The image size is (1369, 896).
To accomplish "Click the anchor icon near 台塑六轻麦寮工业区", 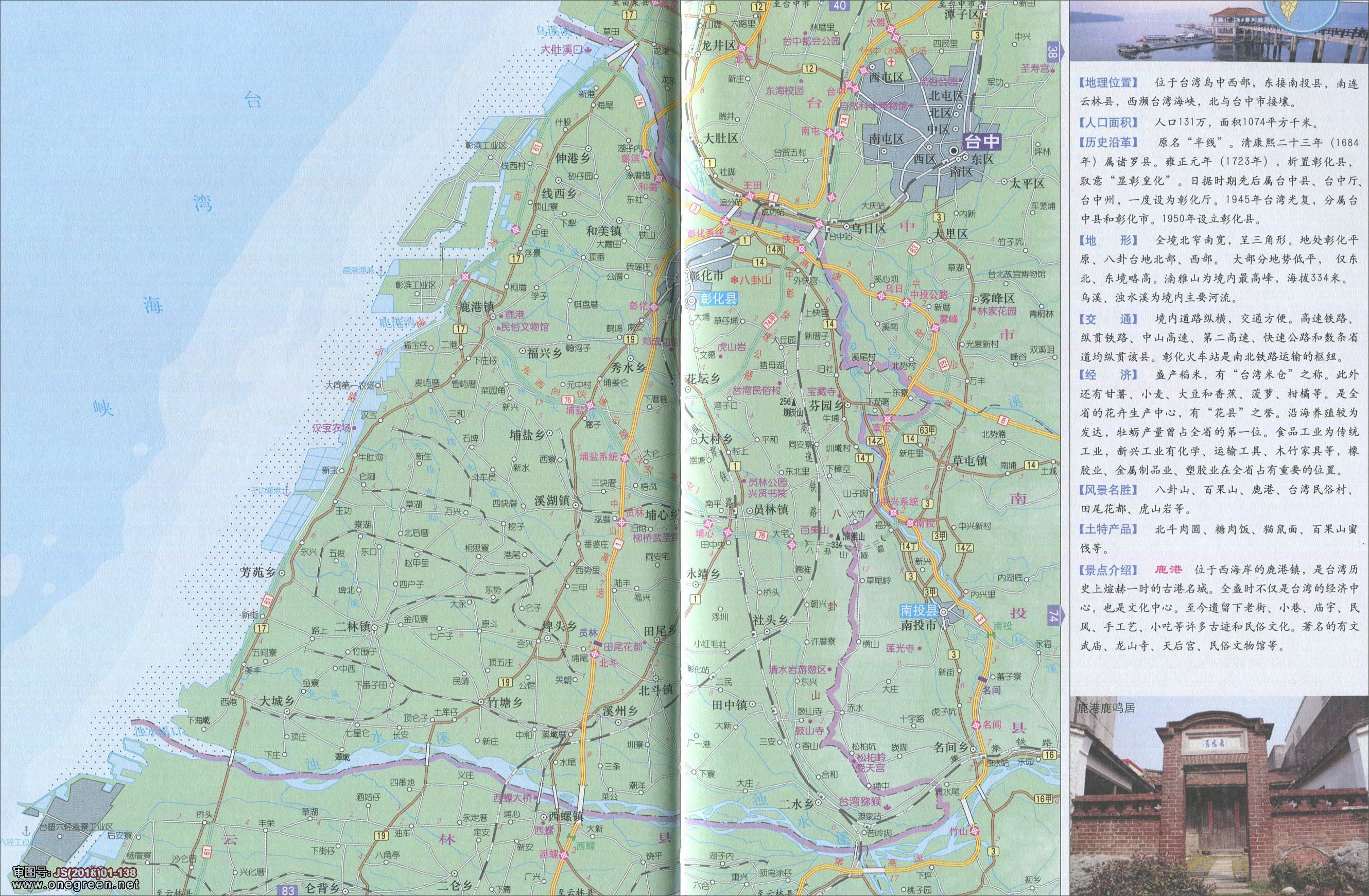I will tap(25, 831).
